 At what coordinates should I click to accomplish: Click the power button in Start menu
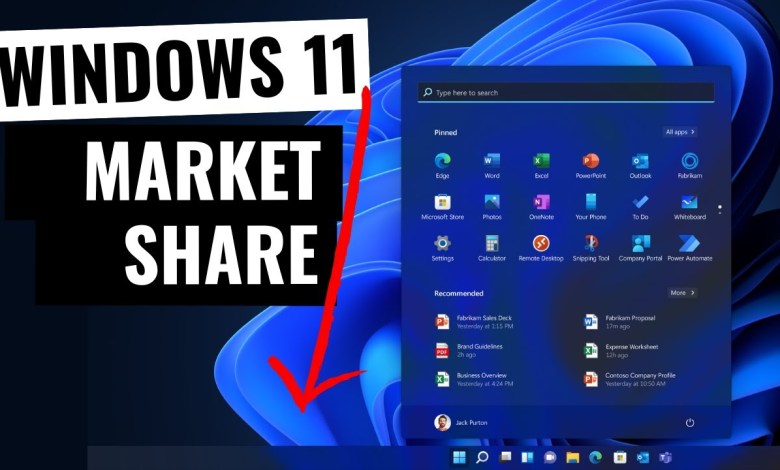click(x=689, y=423)
